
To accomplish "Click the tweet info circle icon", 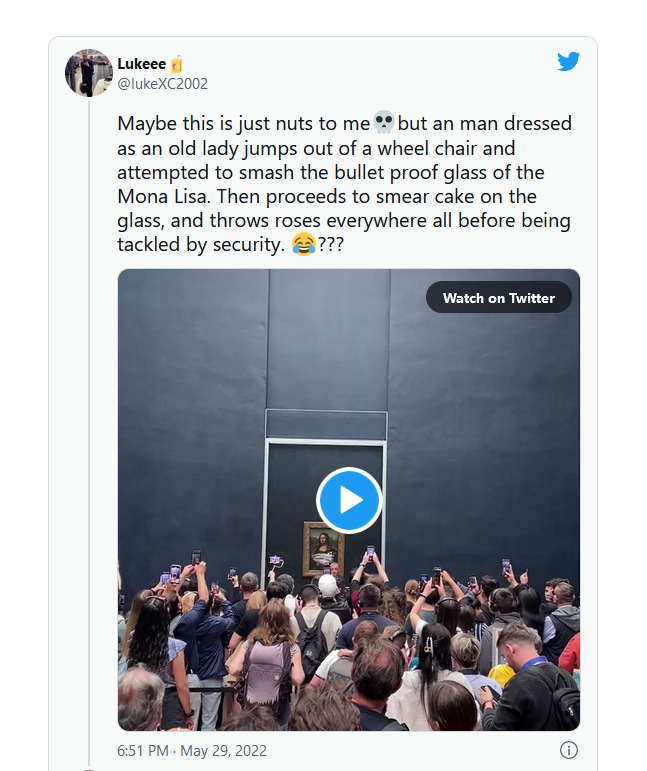I will (x=568, y=750).
